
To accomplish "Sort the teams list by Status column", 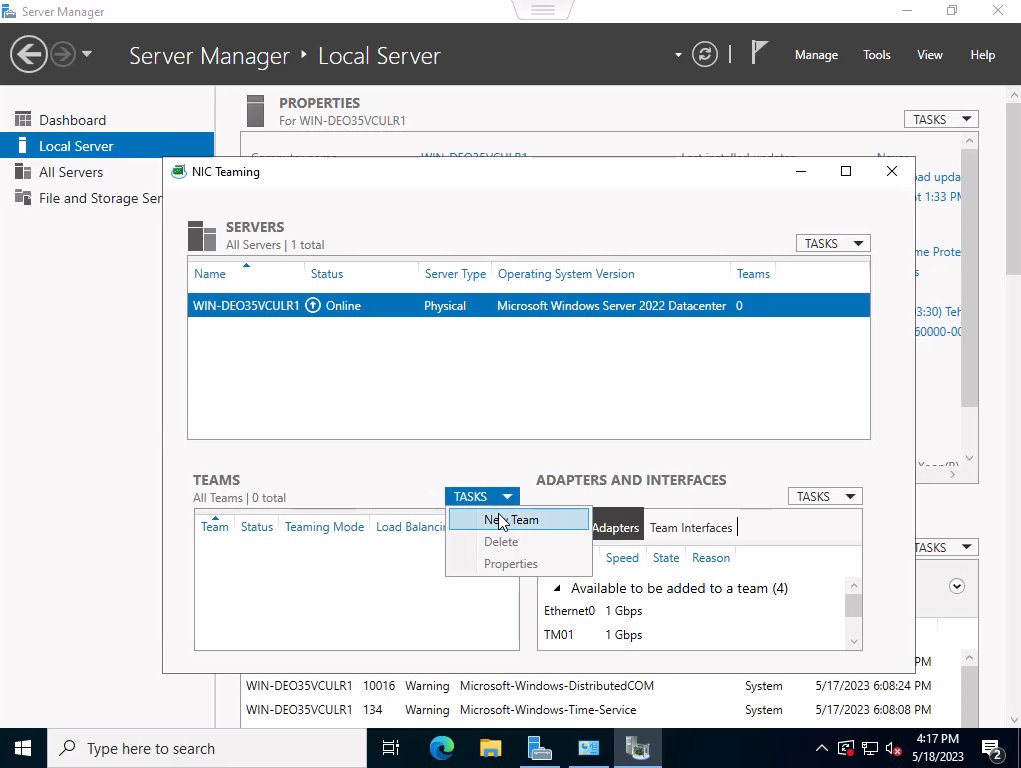I will pyautogui.click(x=257, y=526).
